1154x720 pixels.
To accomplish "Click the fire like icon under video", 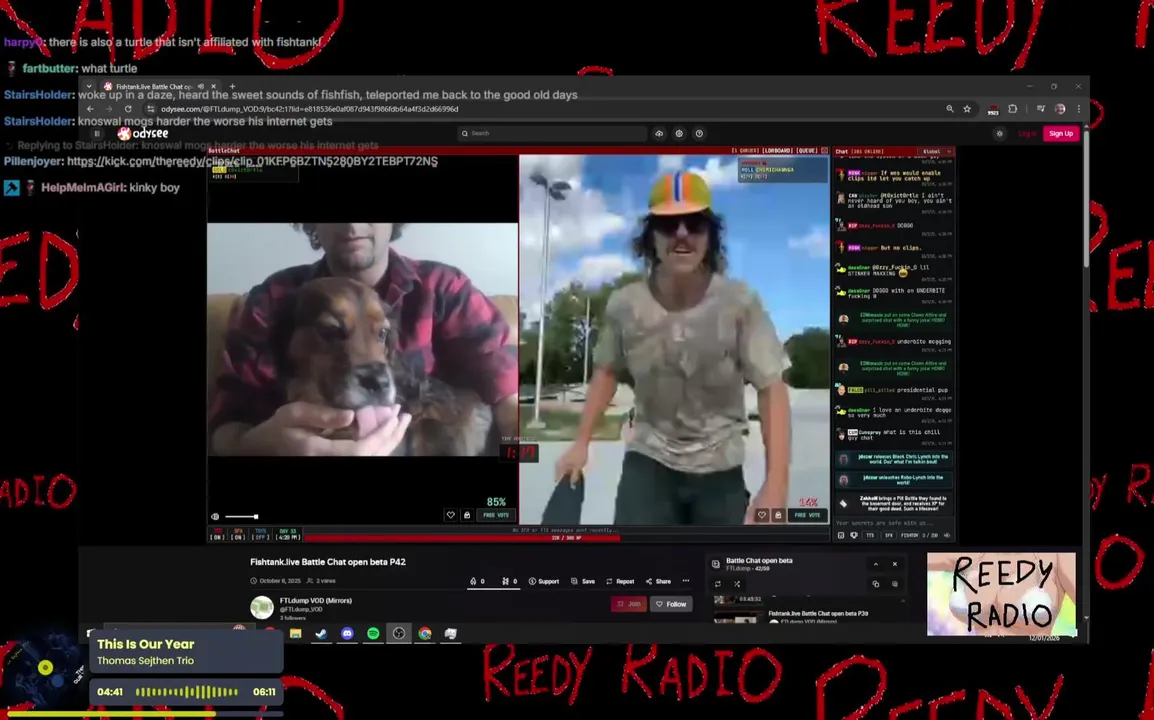I will [473, 581].
